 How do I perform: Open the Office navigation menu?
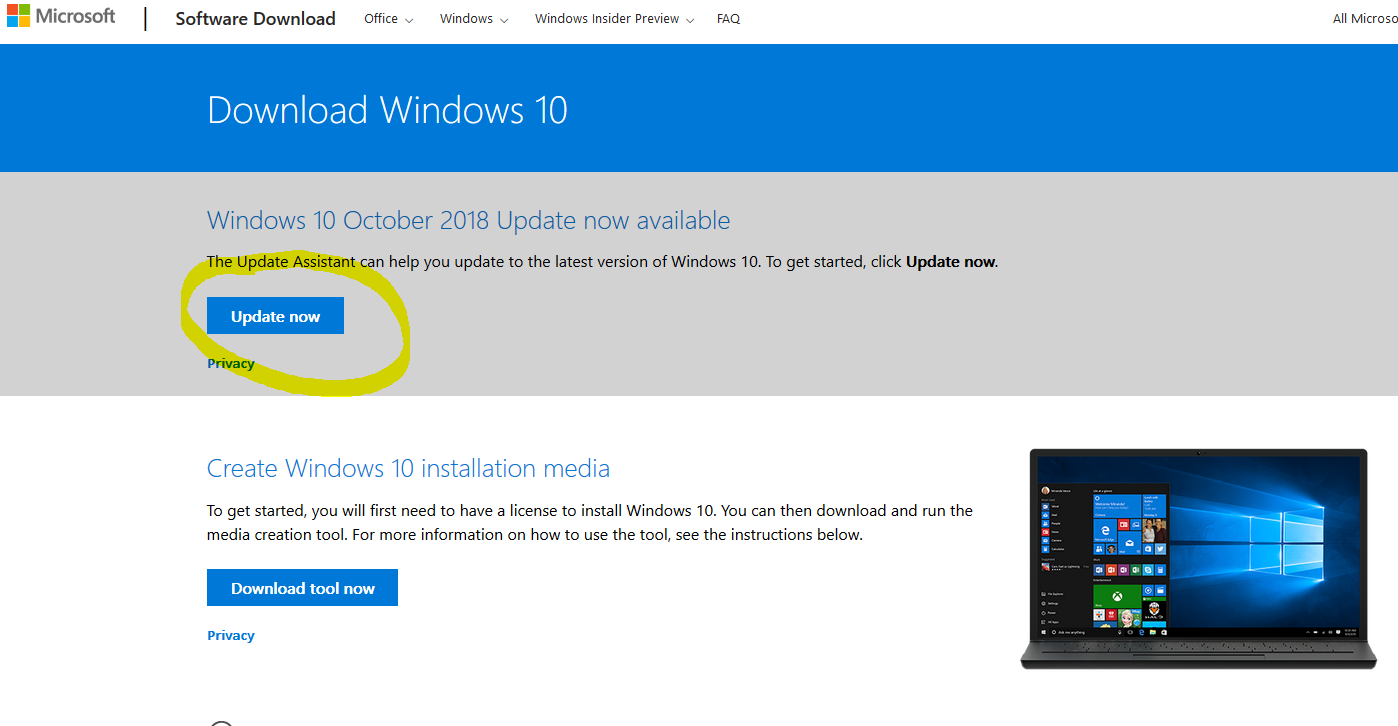(380, 18)
